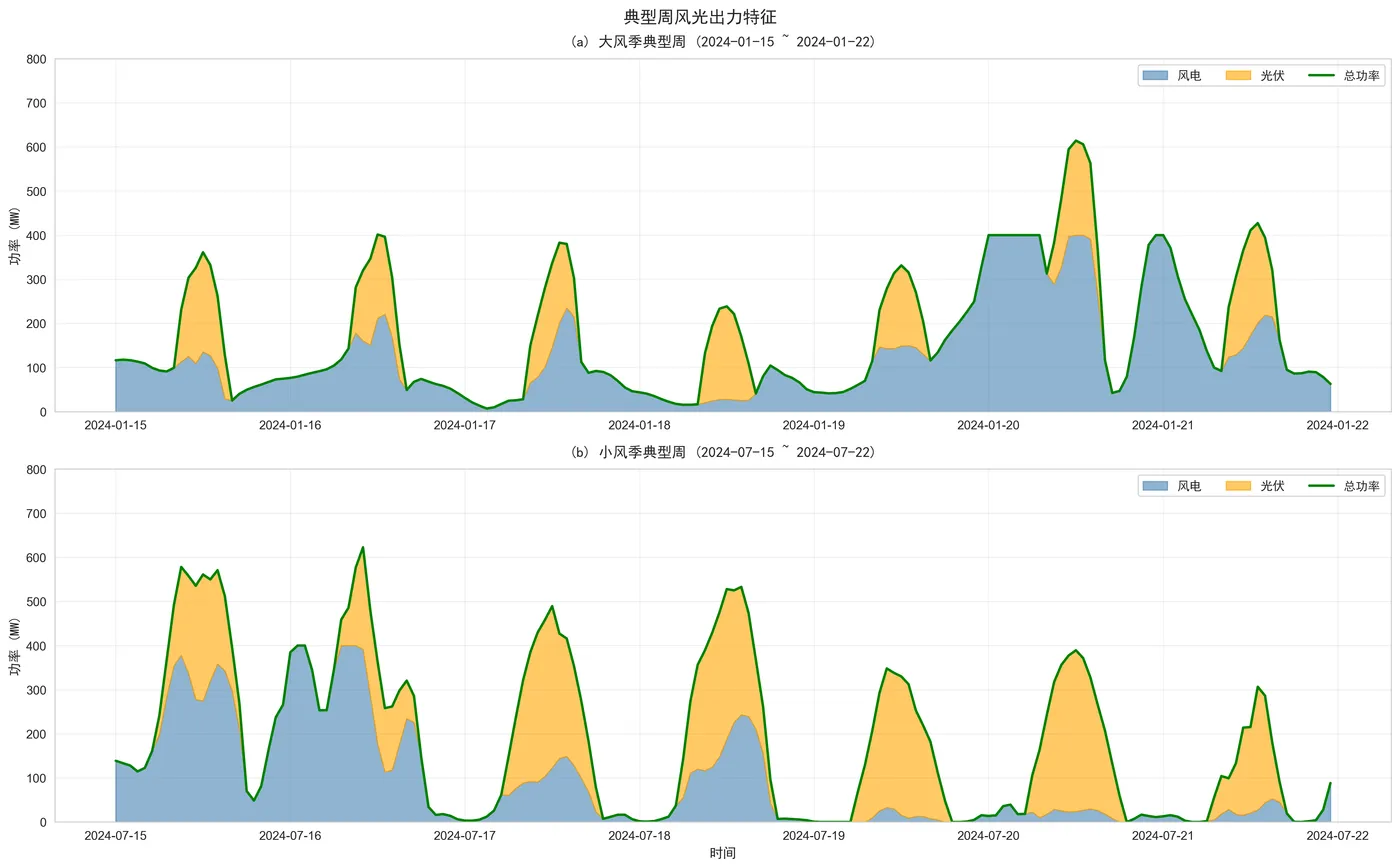The width and height of the screenshot is (1400, 868).
Task: Click the 200 y-tick of January chart
Action: point(35,324)
